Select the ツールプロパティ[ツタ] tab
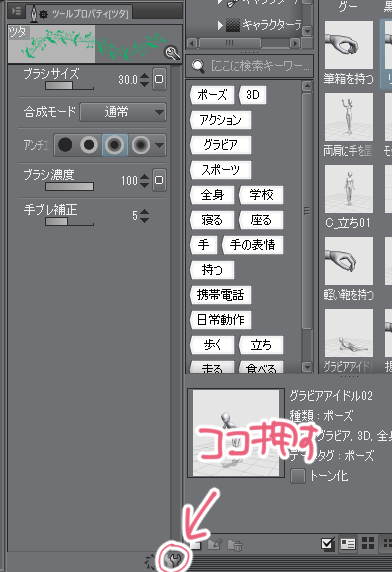This screenshot has width=392, height=572. (79, 13)
